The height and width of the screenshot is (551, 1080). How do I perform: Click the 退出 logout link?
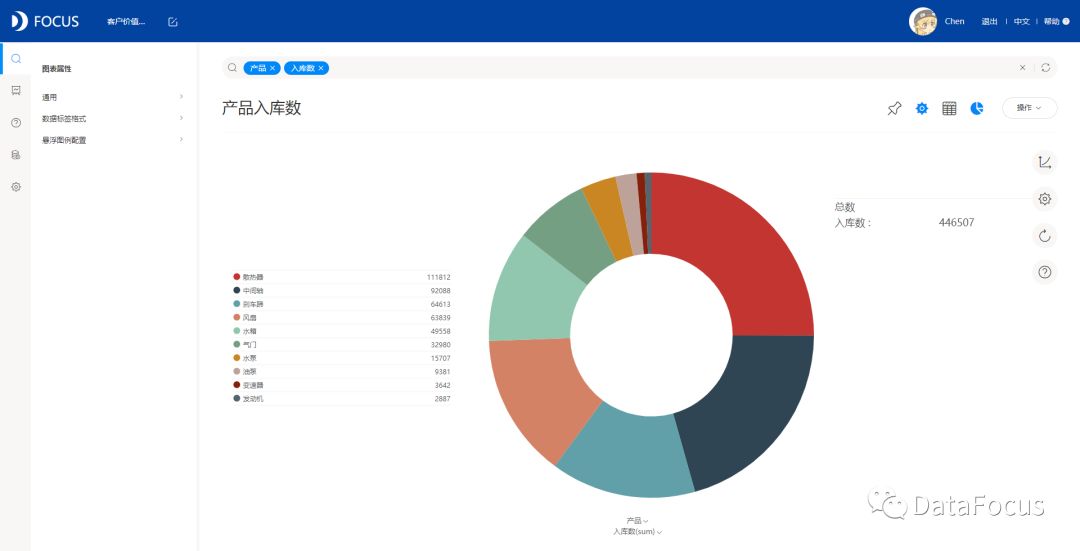[989, 22]
